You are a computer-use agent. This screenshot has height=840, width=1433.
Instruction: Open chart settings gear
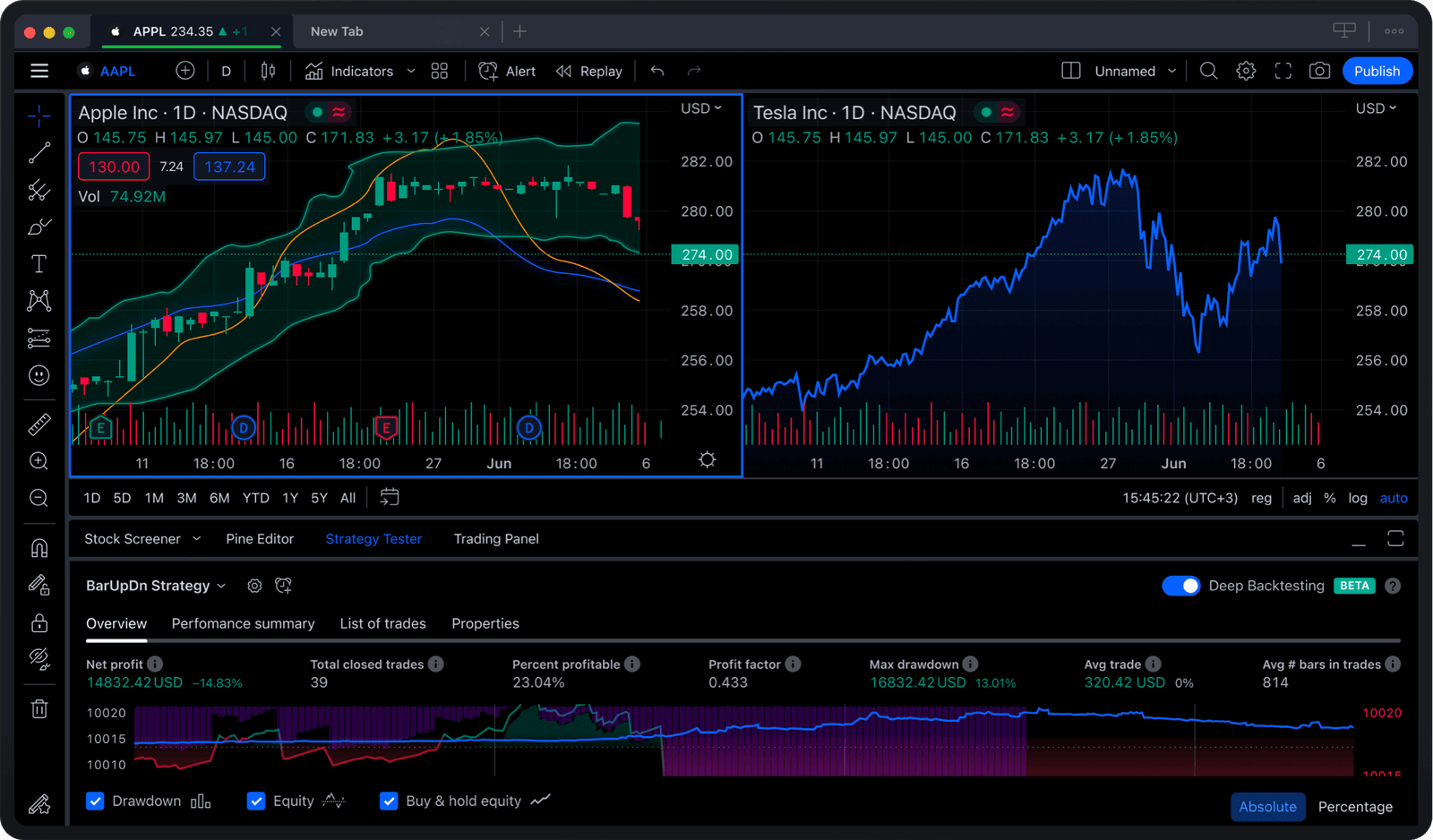coord(1245,71)
